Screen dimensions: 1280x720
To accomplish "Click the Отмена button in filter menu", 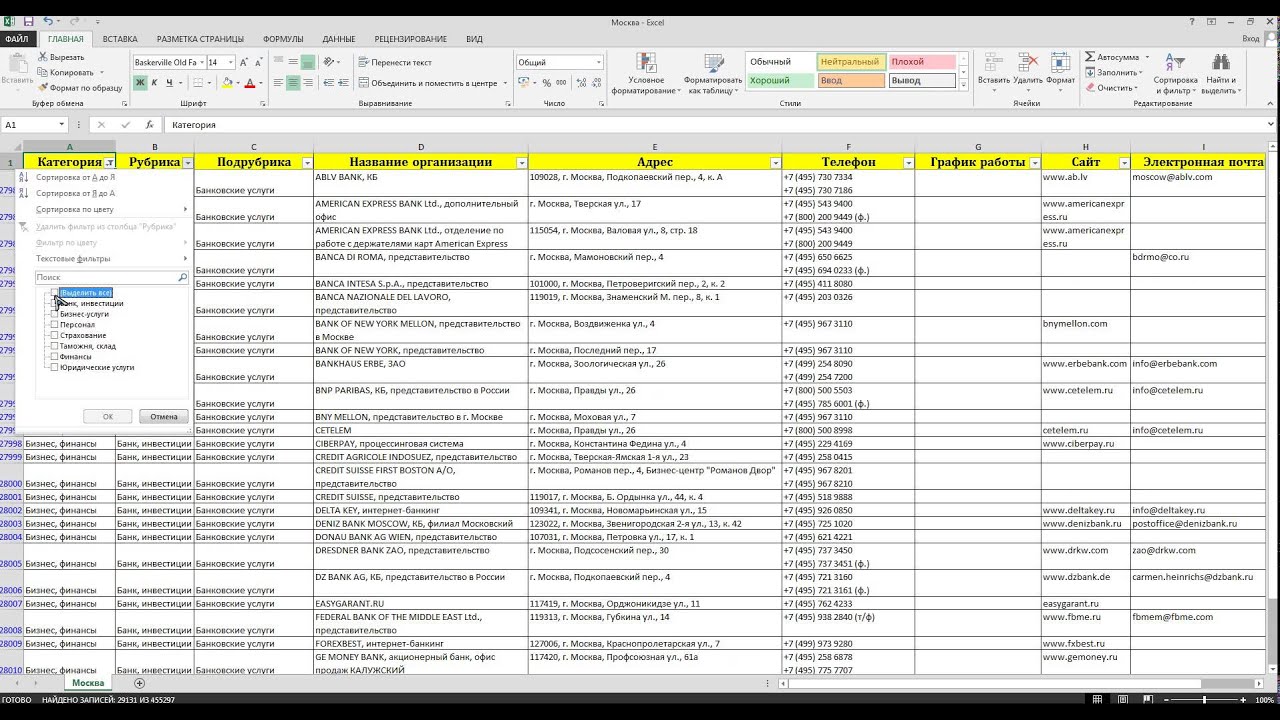I will click(x=164, y=416).
